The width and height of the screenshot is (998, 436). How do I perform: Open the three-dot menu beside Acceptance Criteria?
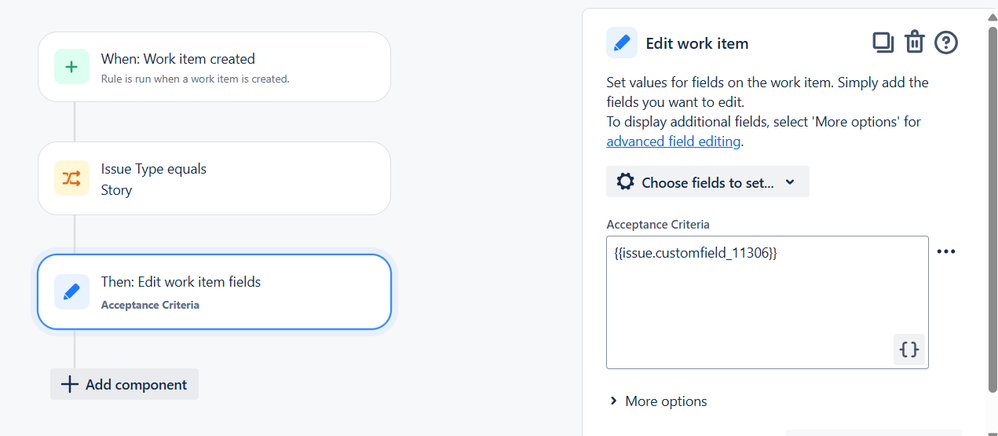pos(946,251)
